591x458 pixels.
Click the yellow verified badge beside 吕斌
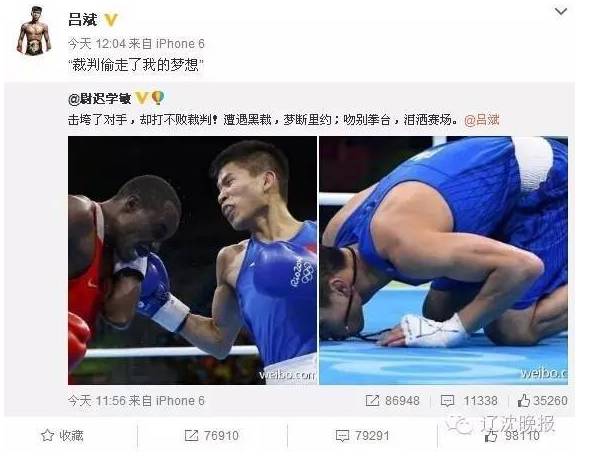(x=111, y=20)
